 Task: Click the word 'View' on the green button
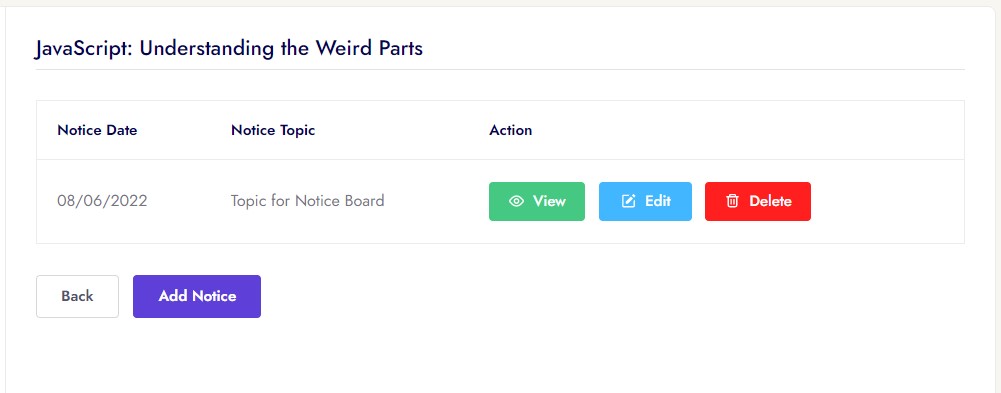(x=550, y=202)
